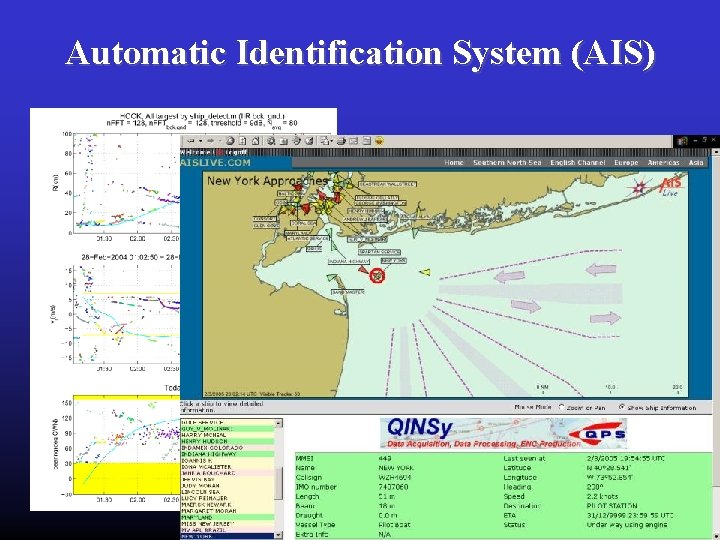
Task: Select the Show ship information radio
Action: (x=622, y=407)
